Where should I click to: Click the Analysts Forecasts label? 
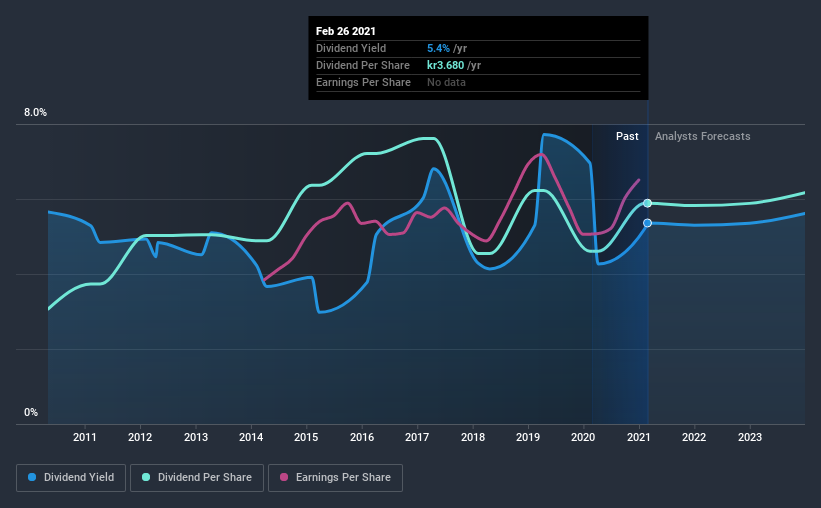coord(702,136)
